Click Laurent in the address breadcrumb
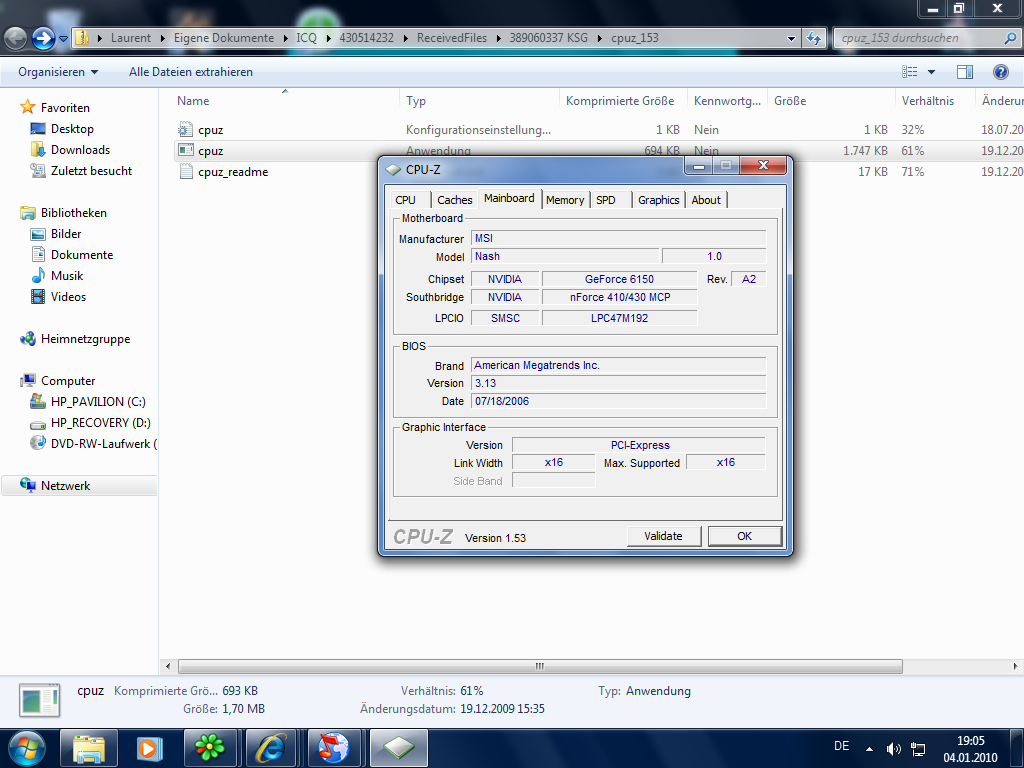Viewport: 1024px width, 768px height. (131, 38)
